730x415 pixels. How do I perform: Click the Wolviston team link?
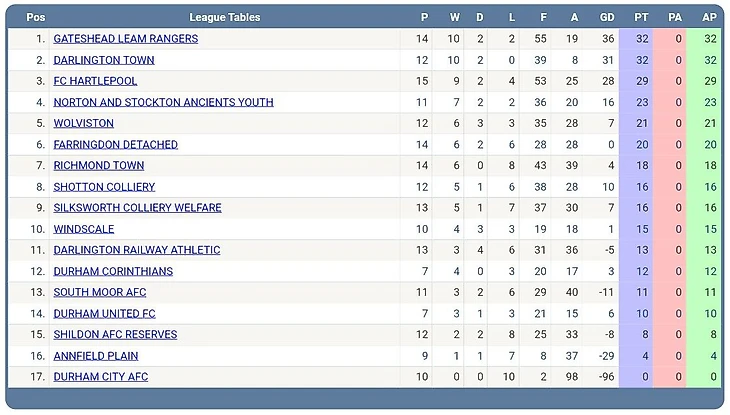(83, 123)
